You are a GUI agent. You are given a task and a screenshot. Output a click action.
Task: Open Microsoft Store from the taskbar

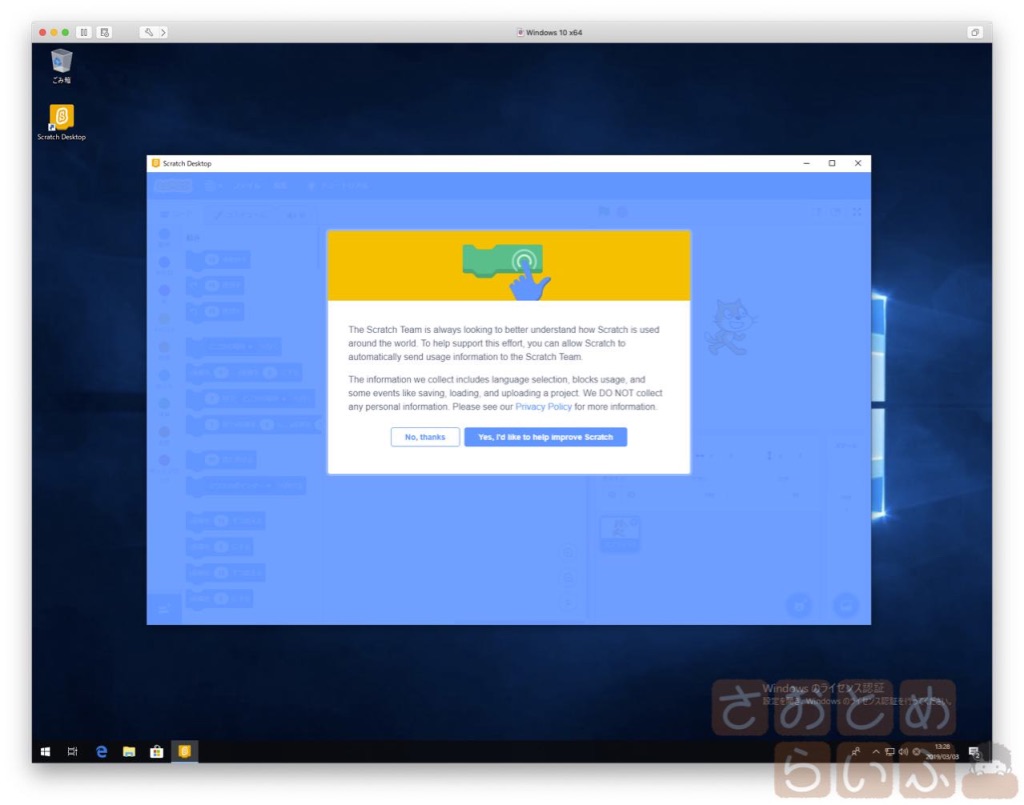(x=156, y=751)
